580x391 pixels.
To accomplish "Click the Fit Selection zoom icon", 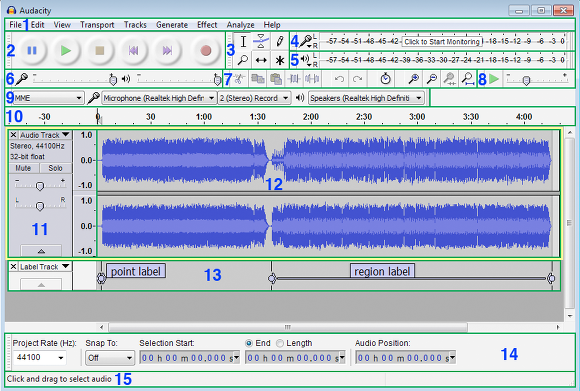I will (449, 79).
